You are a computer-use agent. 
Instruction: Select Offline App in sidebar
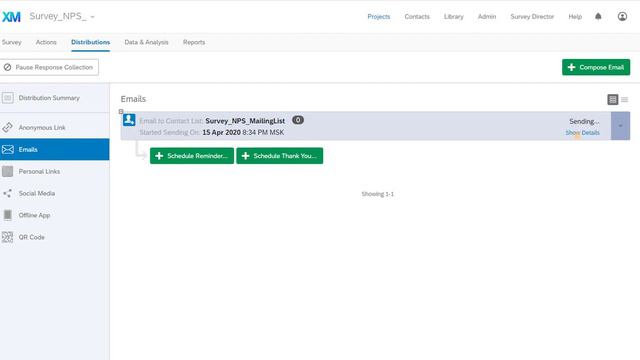point(55,215)
